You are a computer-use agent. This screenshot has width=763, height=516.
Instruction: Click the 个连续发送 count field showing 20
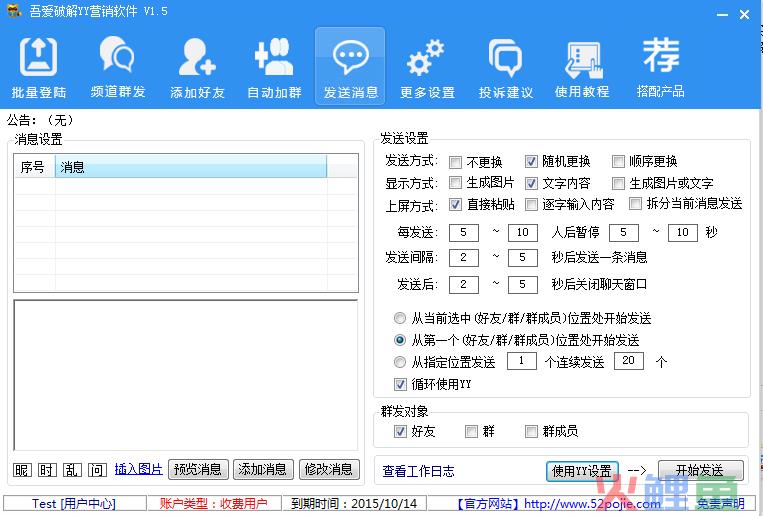629,361
